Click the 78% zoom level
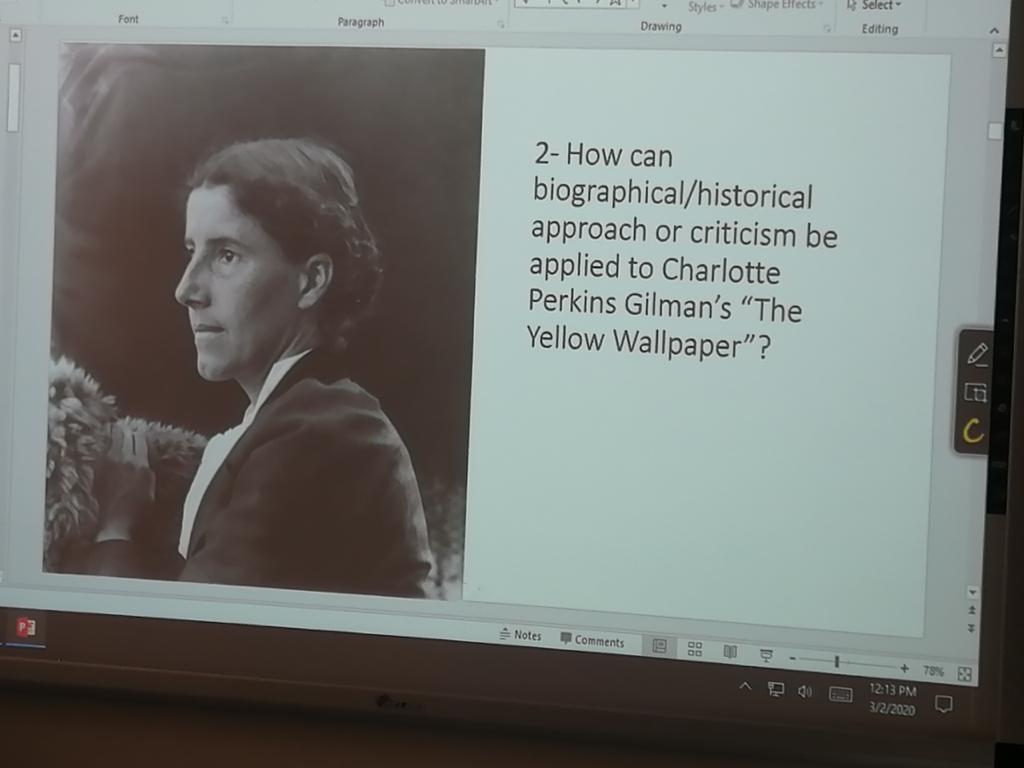Image resolution: width=1024 pixels, height=768 pixels. tap(933, 671)
